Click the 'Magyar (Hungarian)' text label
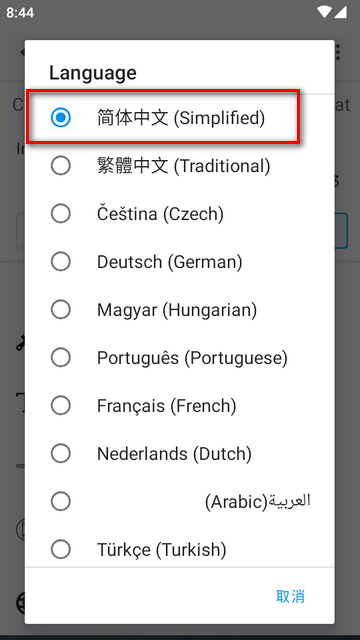The height and width of the screenshot is (640, 360). [x=177, y=310]
